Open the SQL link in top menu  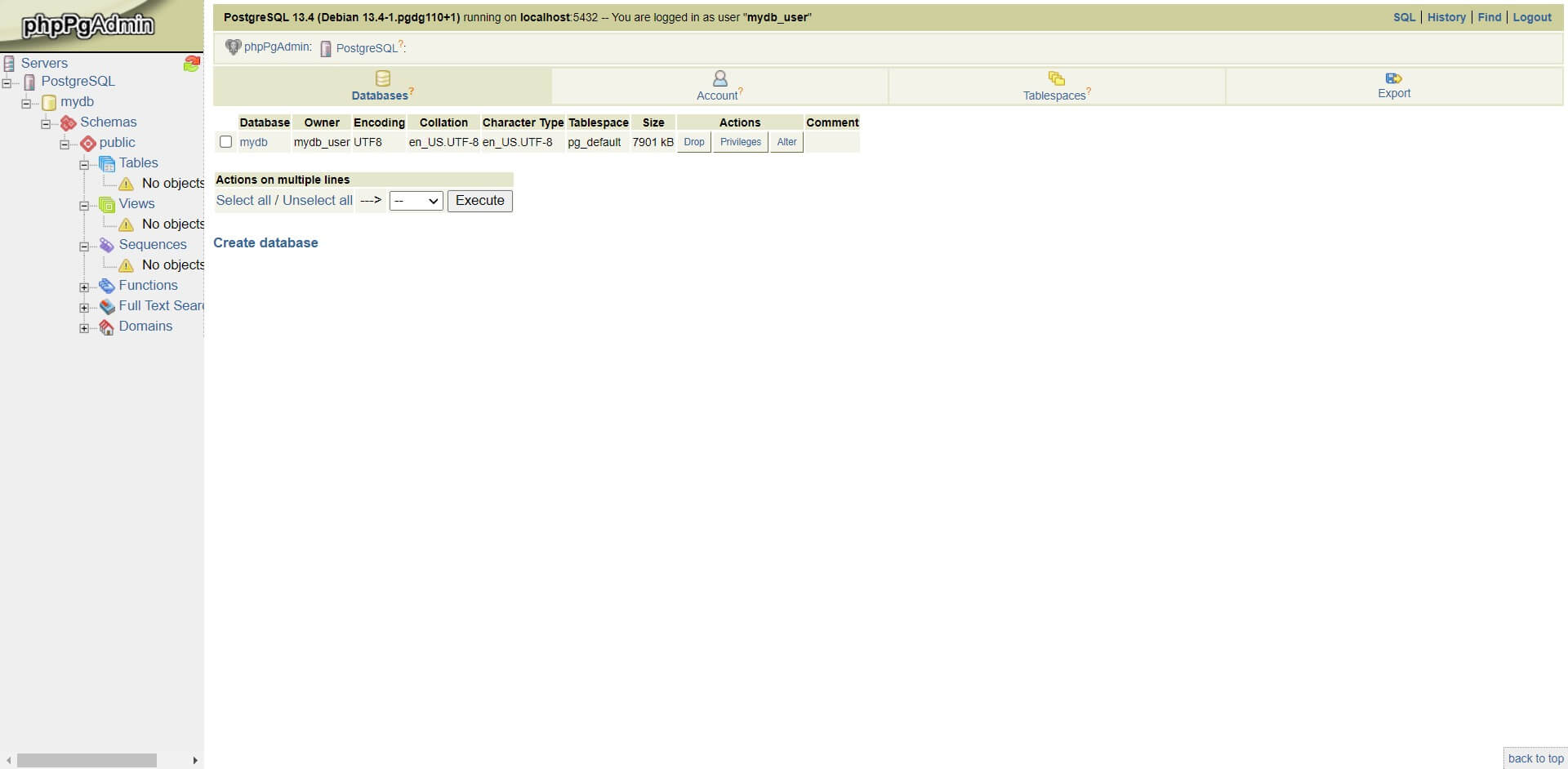click(x=1404, y=17)
